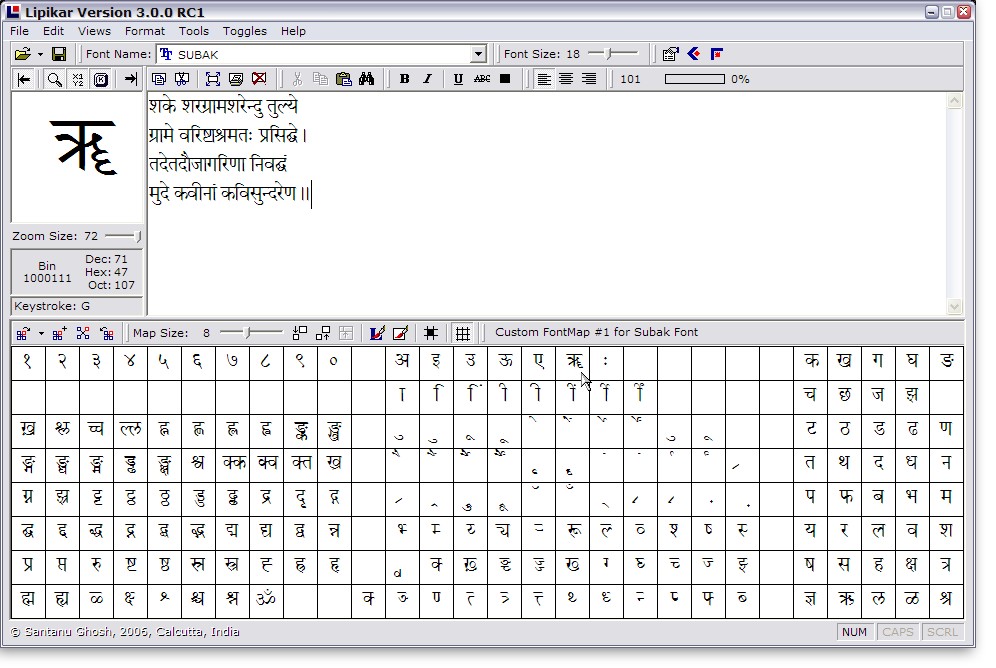The height and width of the screenshot is (668, 996).
Task: Click the red X clear-text icon
Action: (x=259, y=79)
